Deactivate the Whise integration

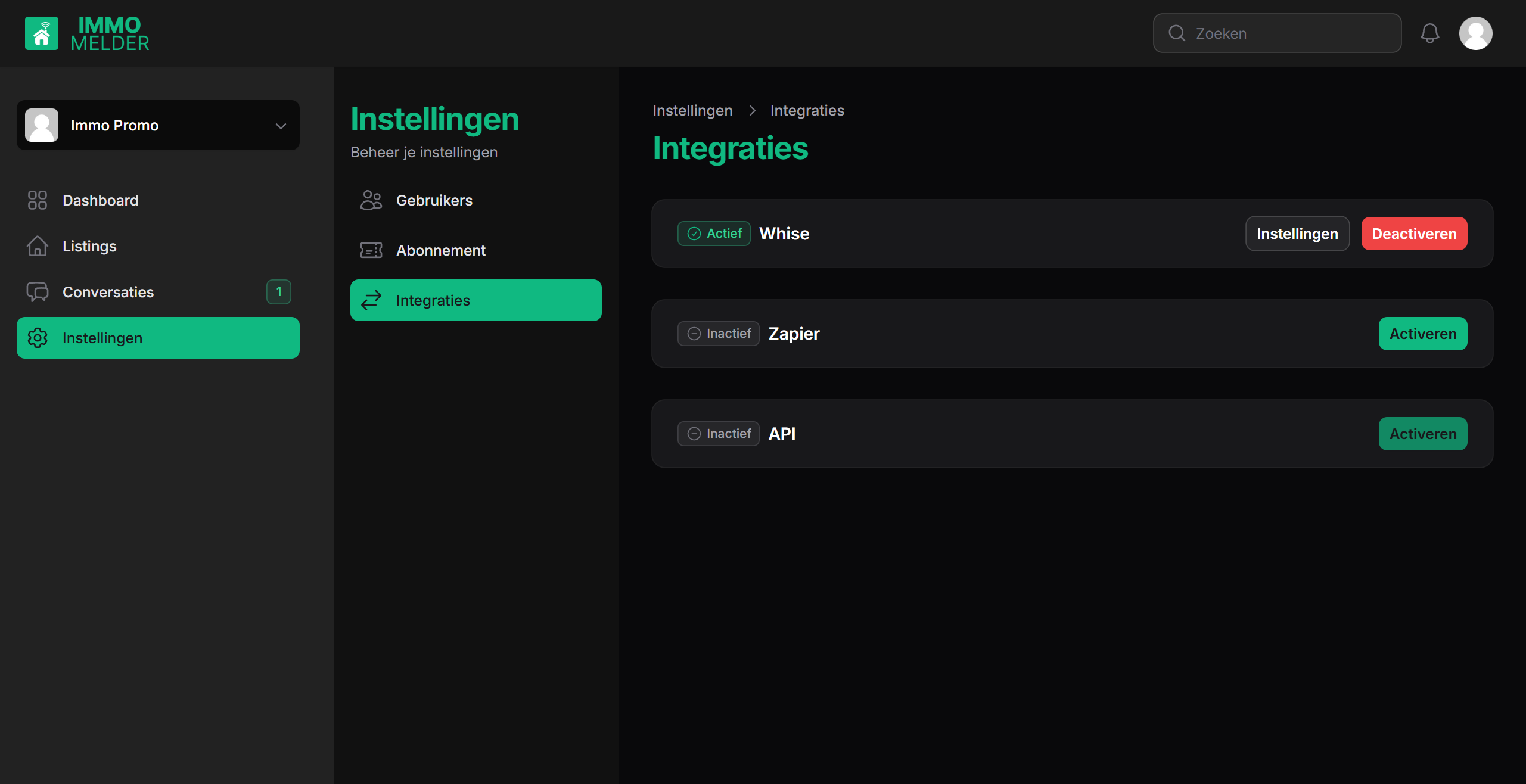click(x=1413, y=234)
